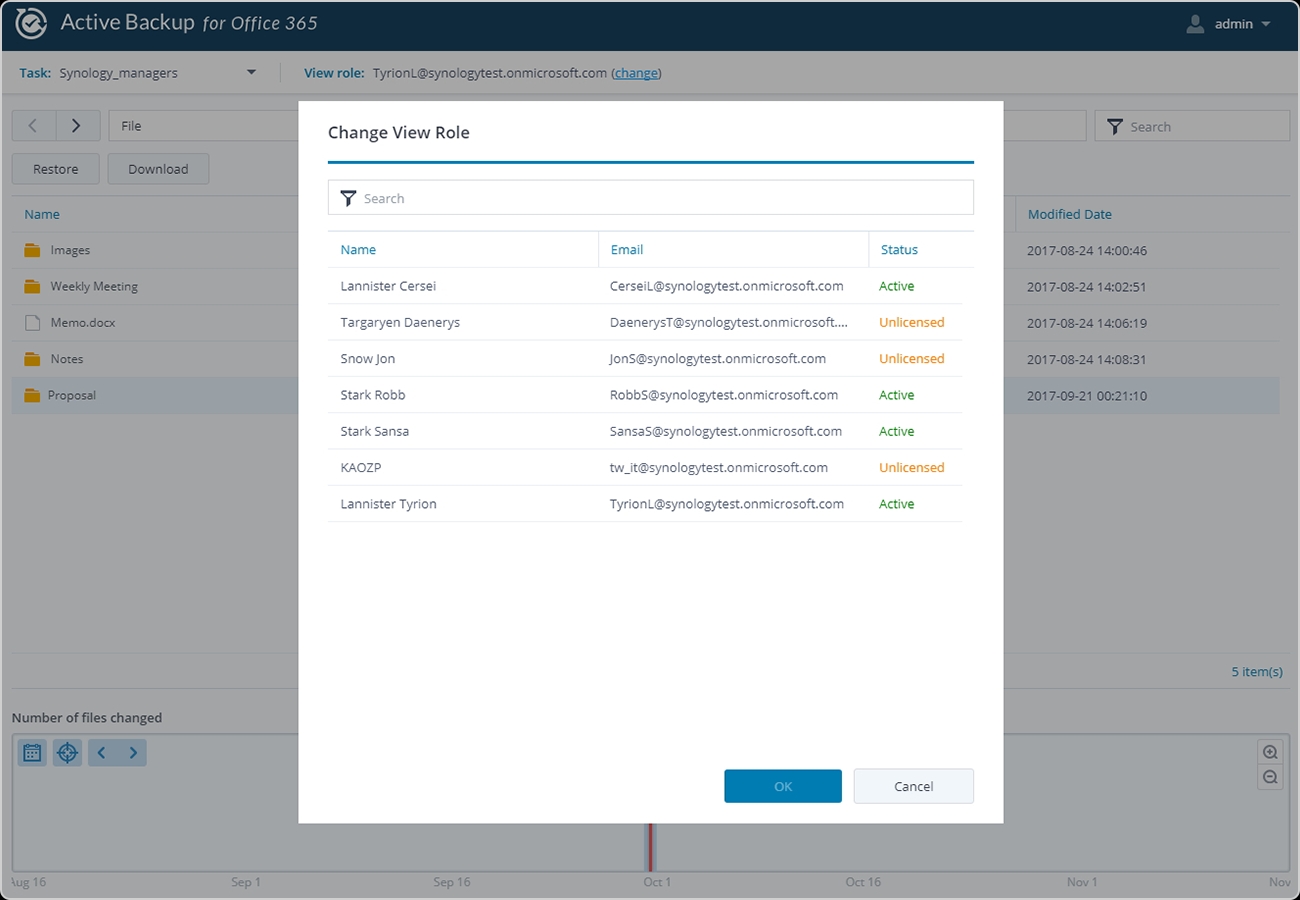Click the change view role link
This screenshot has width=1300, height=900.
click(x=636, y=73)
